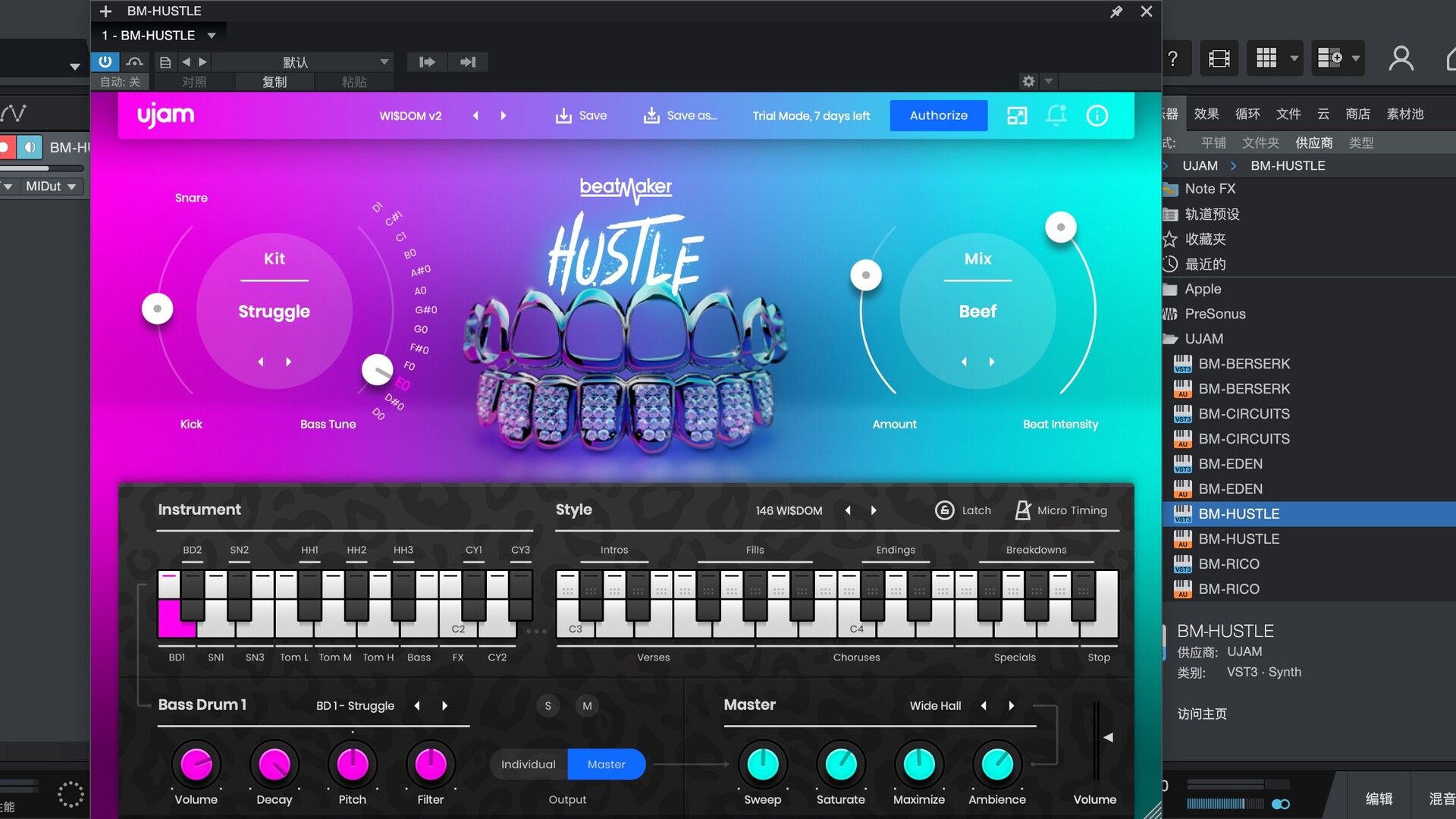Expand the arrow beside the gear icon
This screenshot has width=1456, height=819.
(1049, 81)
